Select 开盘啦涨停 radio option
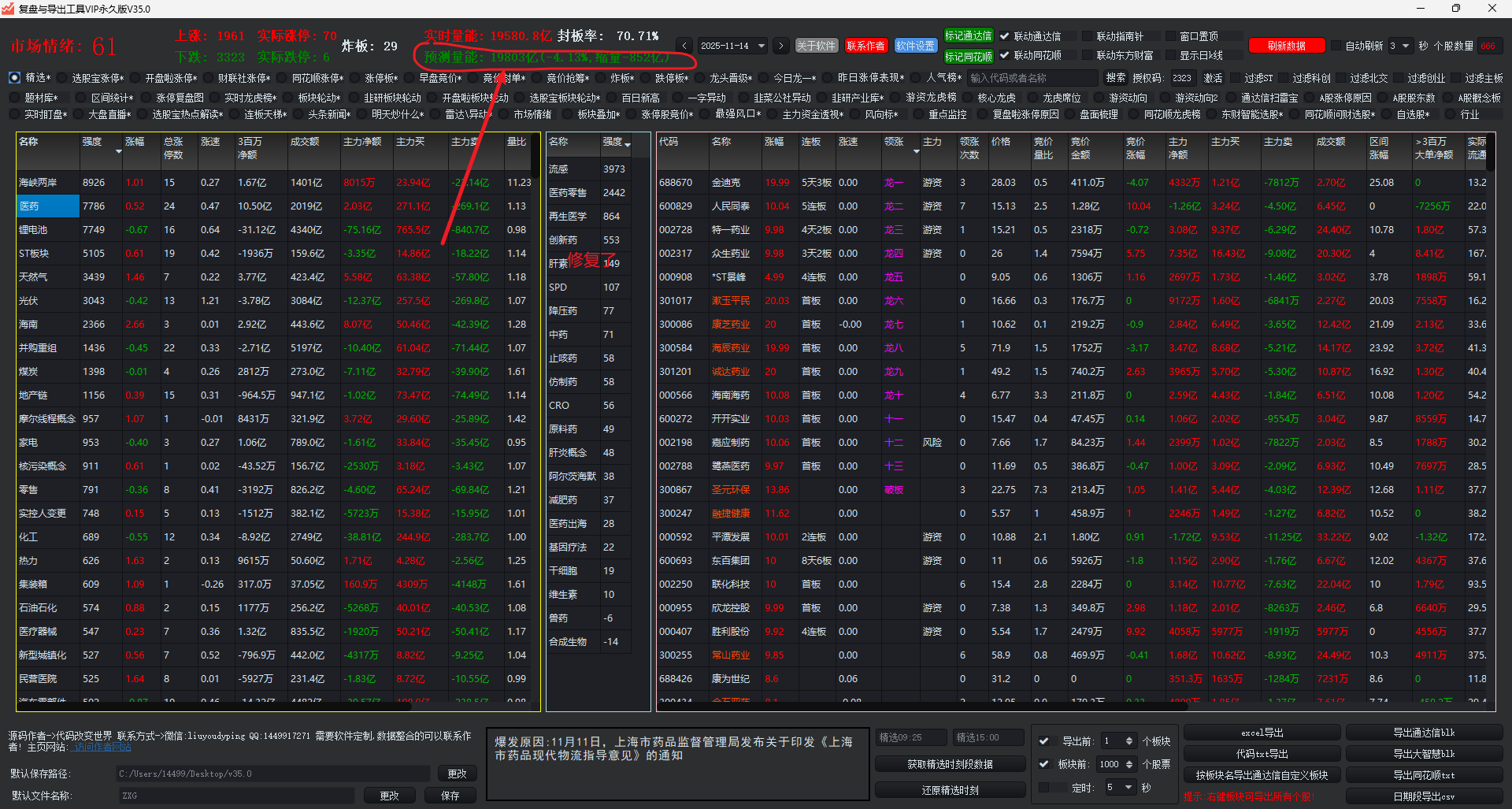The width and height of the screenshot is (1512, 809). (135, 77)
